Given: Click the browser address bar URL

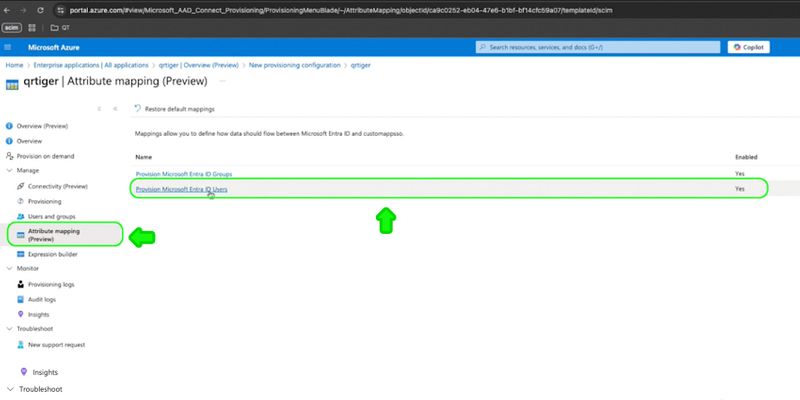Looking at the screenshot, I should (x=341, y=10).
